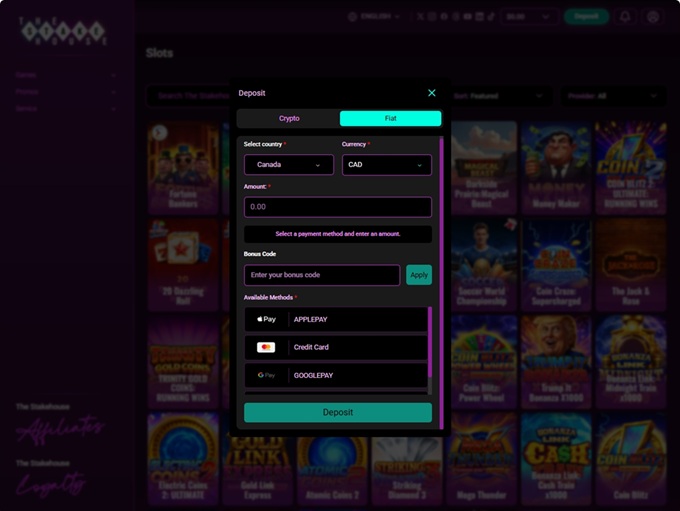Click the Amount input field
Screen dimensions: 680x511
point(338,207)
